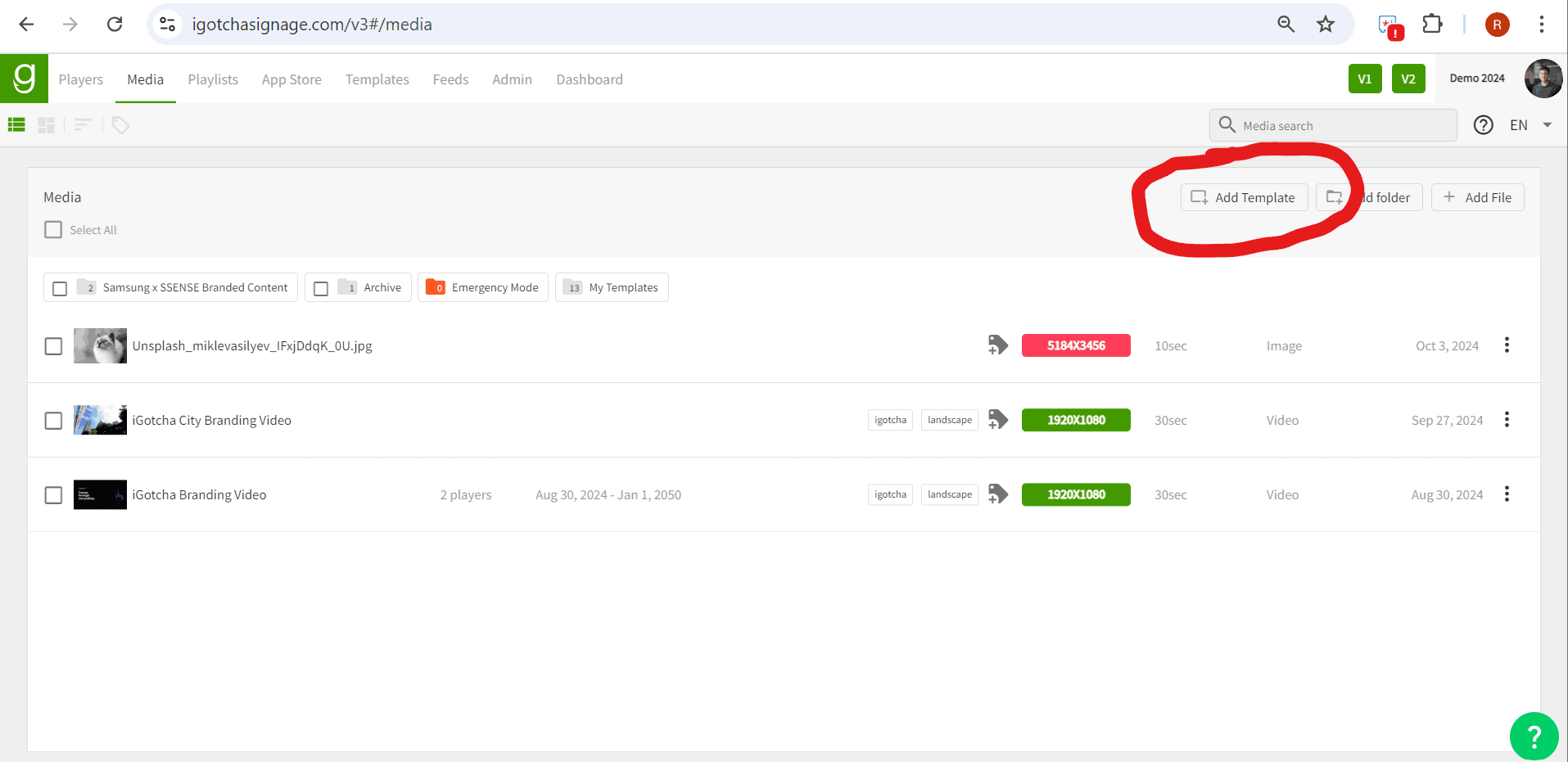This screenshot has width=1568, height=762.
Task: Open options menu for Unsplash image row
Action: coord(1506,345)
